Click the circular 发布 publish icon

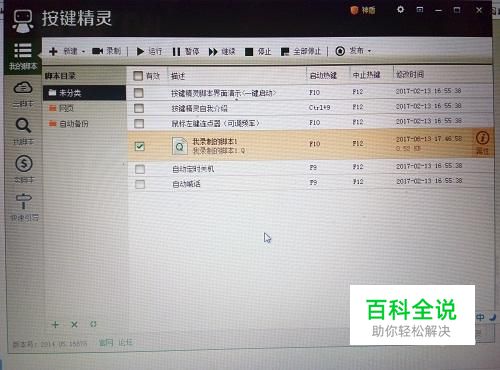(340, 51)
